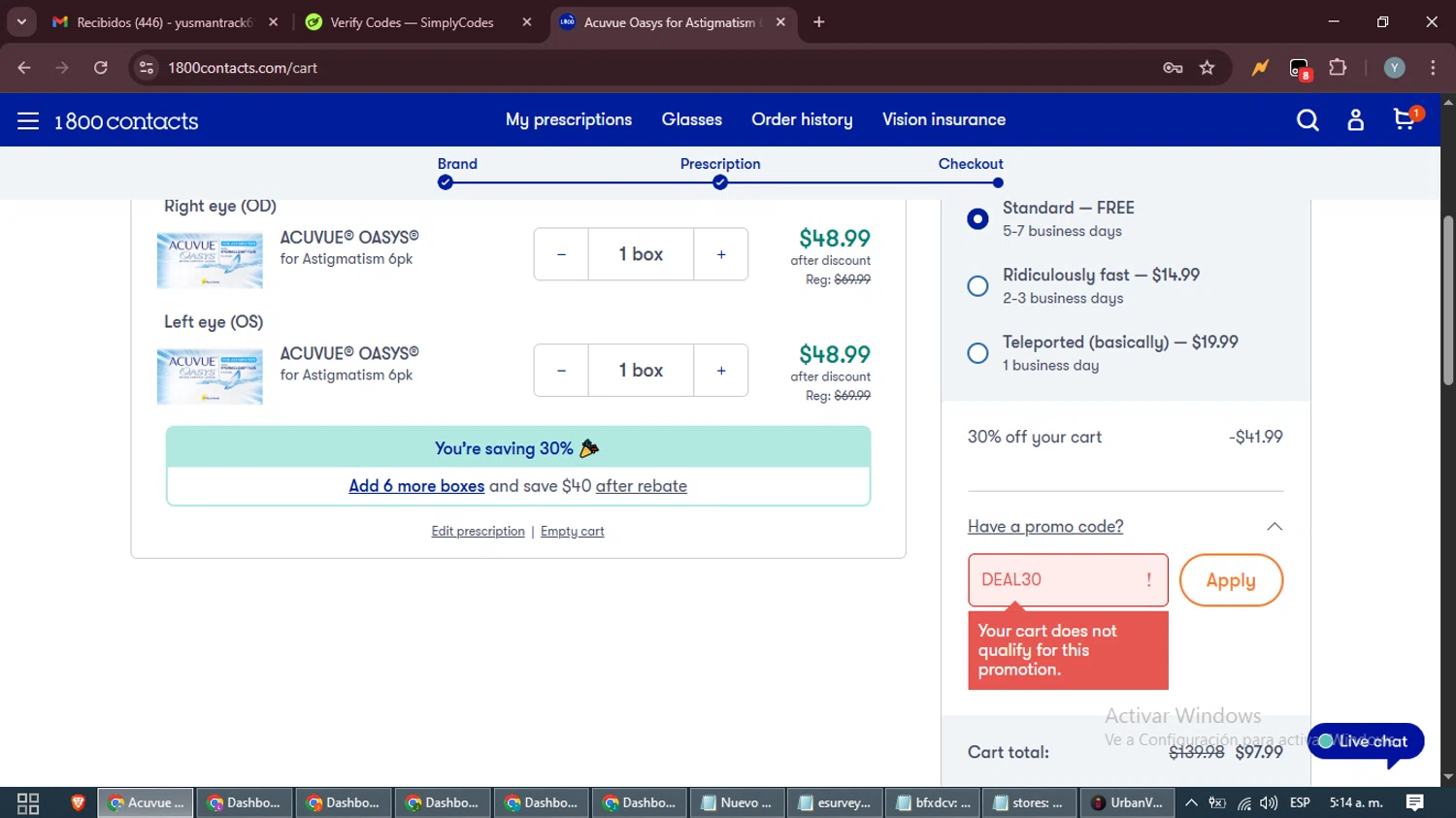Click Add 6 more boxes link
This screenshot has width=1456, height=818.
(416, 486)
